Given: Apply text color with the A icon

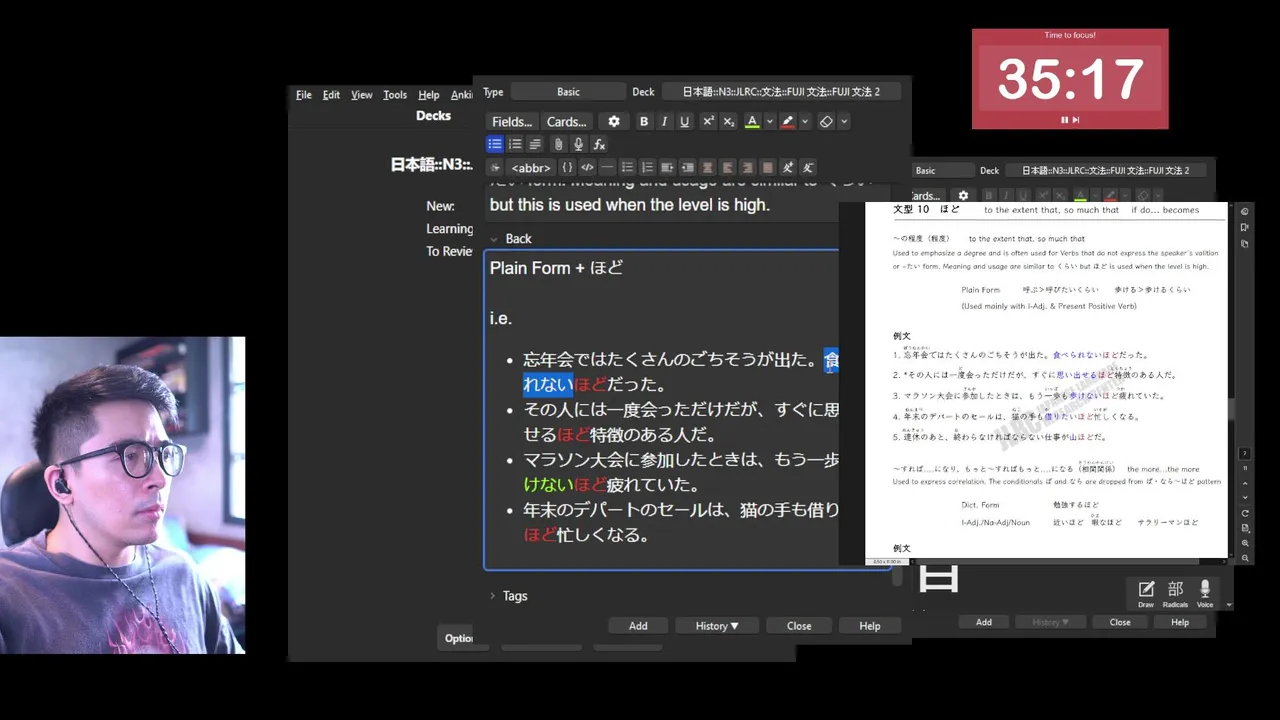Looking at the screenshot, I should pos(752,121).
